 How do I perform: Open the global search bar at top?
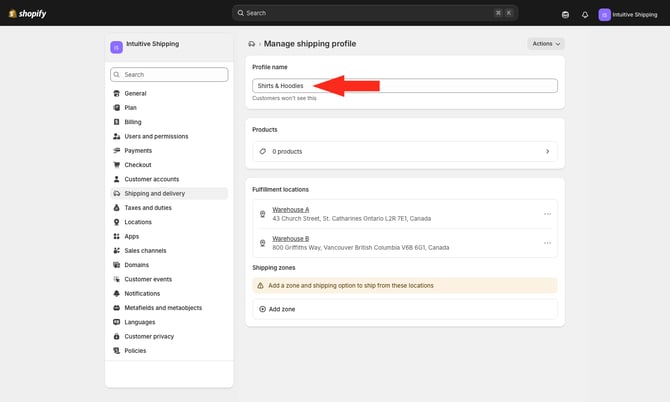click(x=375, y=13)
